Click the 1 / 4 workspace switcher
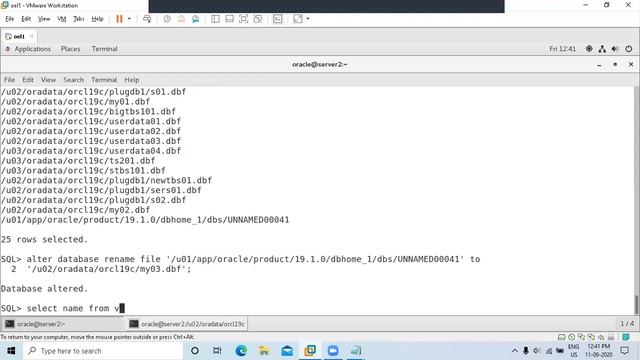Viewport: 640px width, 360px height. coord(627,324)
